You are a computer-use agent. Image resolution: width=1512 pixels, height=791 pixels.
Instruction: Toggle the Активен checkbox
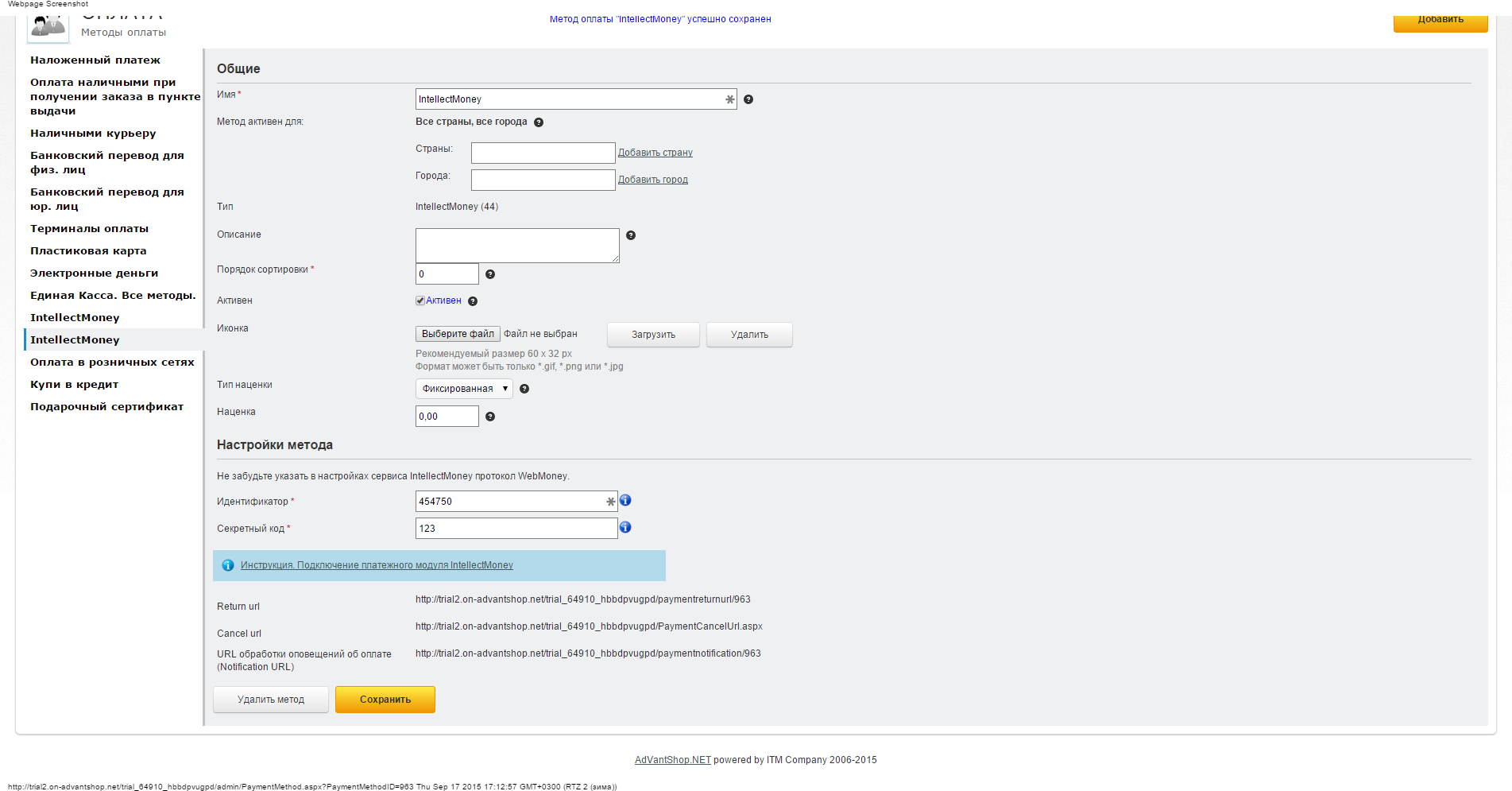click(x=420, y=301)
